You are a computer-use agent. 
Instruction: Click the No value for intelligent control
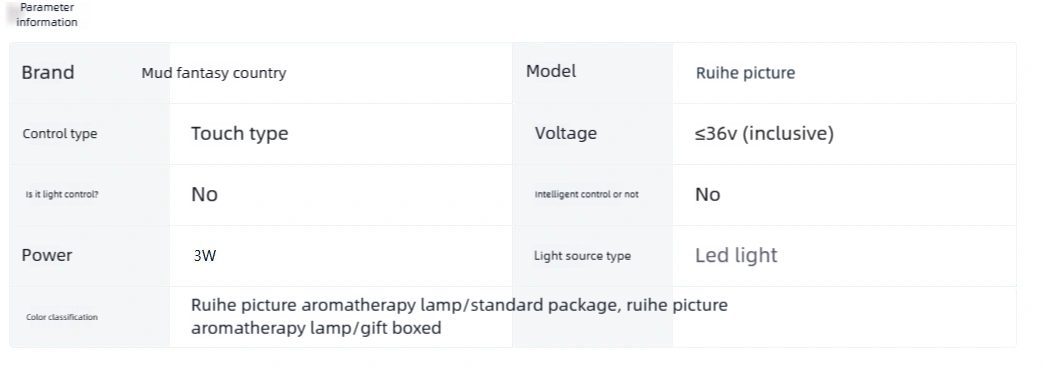point(708,194)
